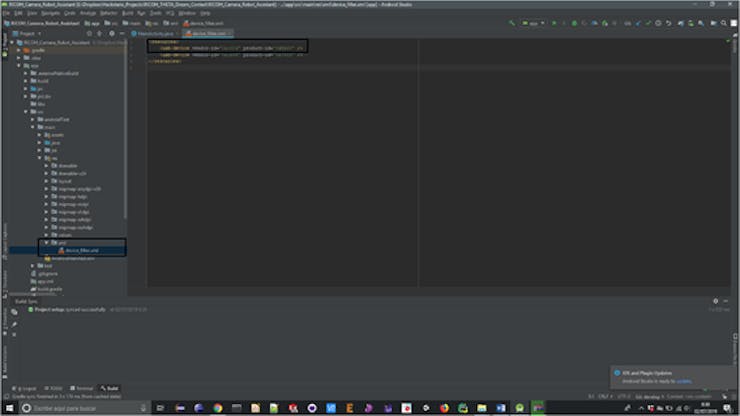Hide the Project panel with minus icon
The height and width of the screenshot is (416, 740).
coord(122,34)
